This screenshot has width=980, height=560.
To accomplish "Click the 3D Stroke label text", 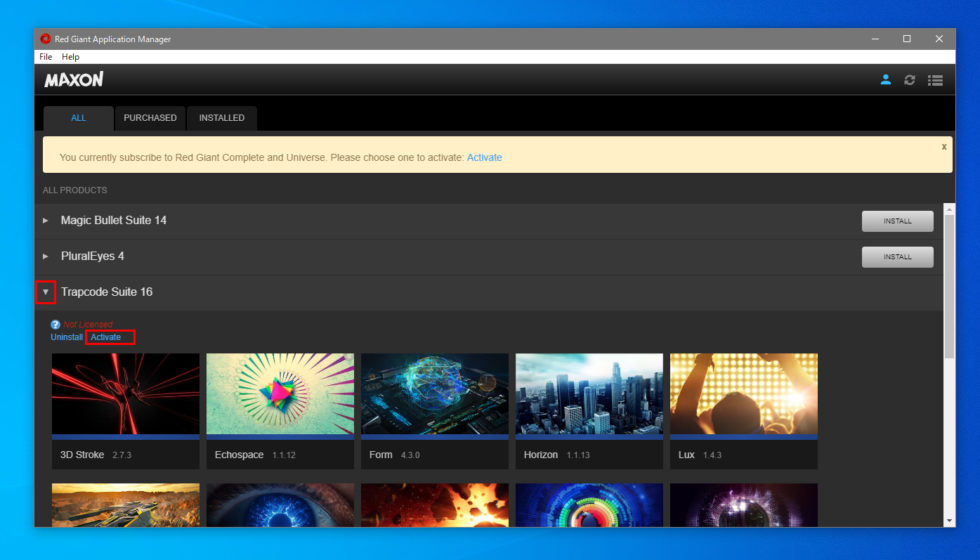I will tap(82, 455).
